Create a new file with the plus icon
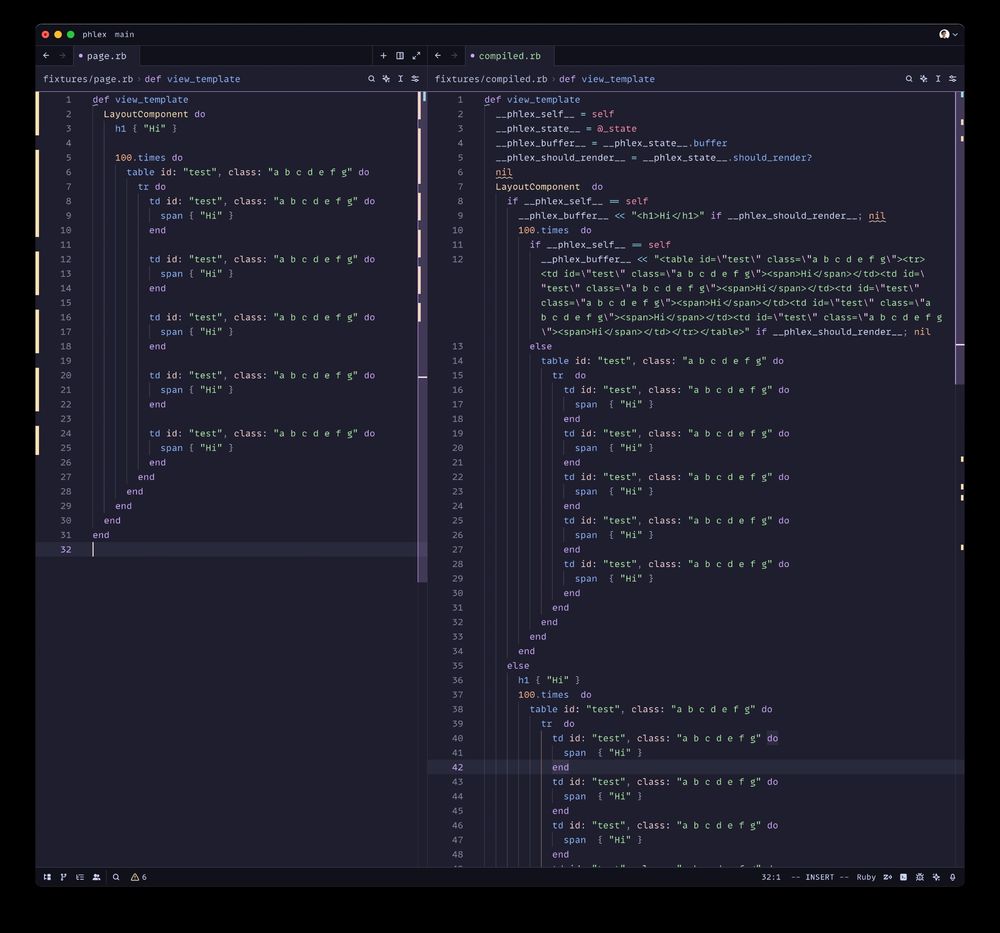1000x933 pixels. pyautogui.click(x=384, y=55)
